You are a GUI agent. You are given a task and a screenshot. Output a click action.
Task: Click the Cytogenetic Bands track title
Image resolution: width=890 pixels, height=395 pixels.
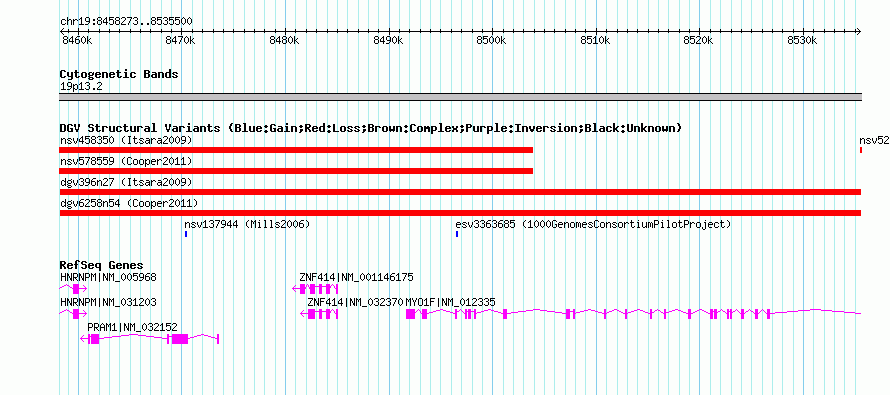[x=119, y=74]
